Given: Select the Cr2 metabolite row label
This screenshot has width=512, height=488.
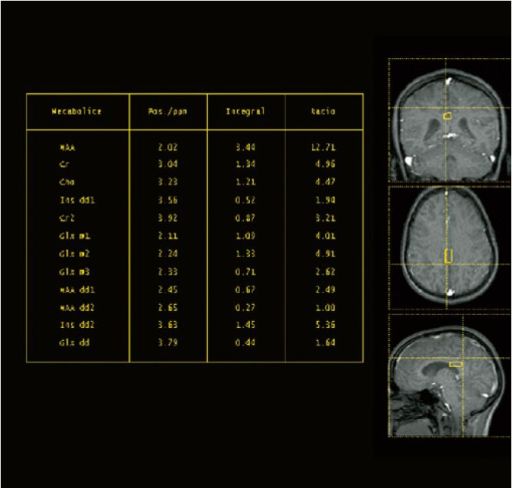Looking at the screenshot, I should 67,218.
